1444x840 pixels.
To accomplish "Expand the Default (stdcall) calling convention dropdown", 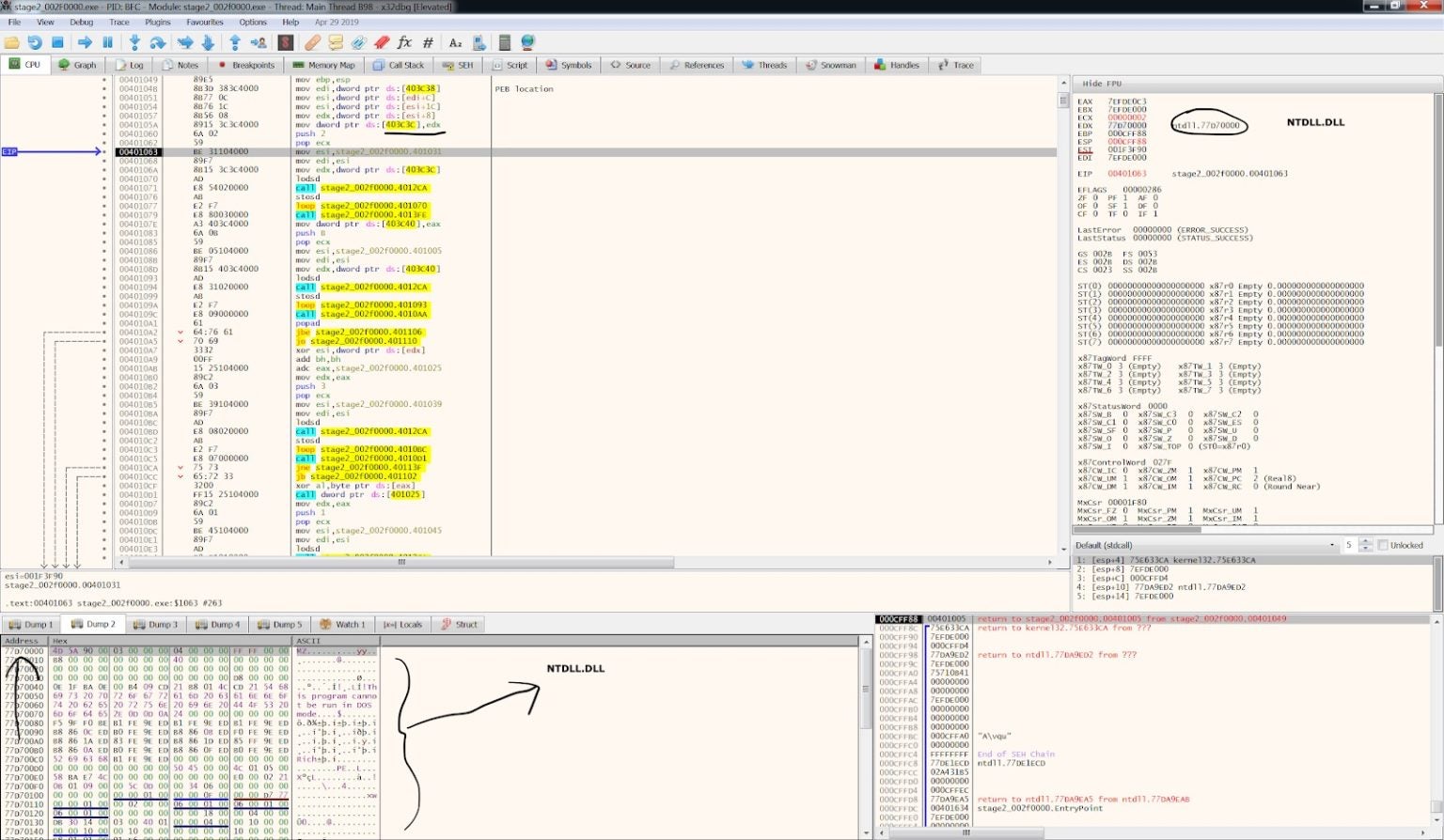I will click(x=1205, y=545).
